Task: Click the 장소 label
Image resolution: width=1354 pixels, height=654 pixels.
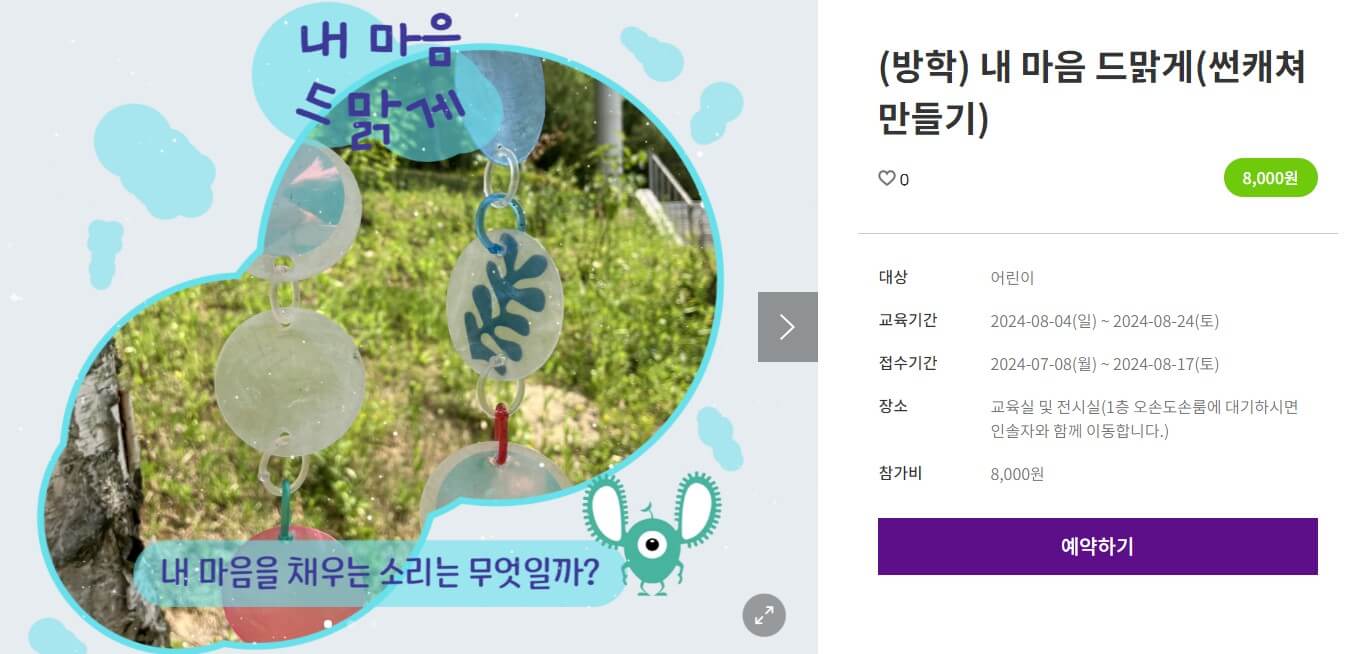Action: point(893,406)
